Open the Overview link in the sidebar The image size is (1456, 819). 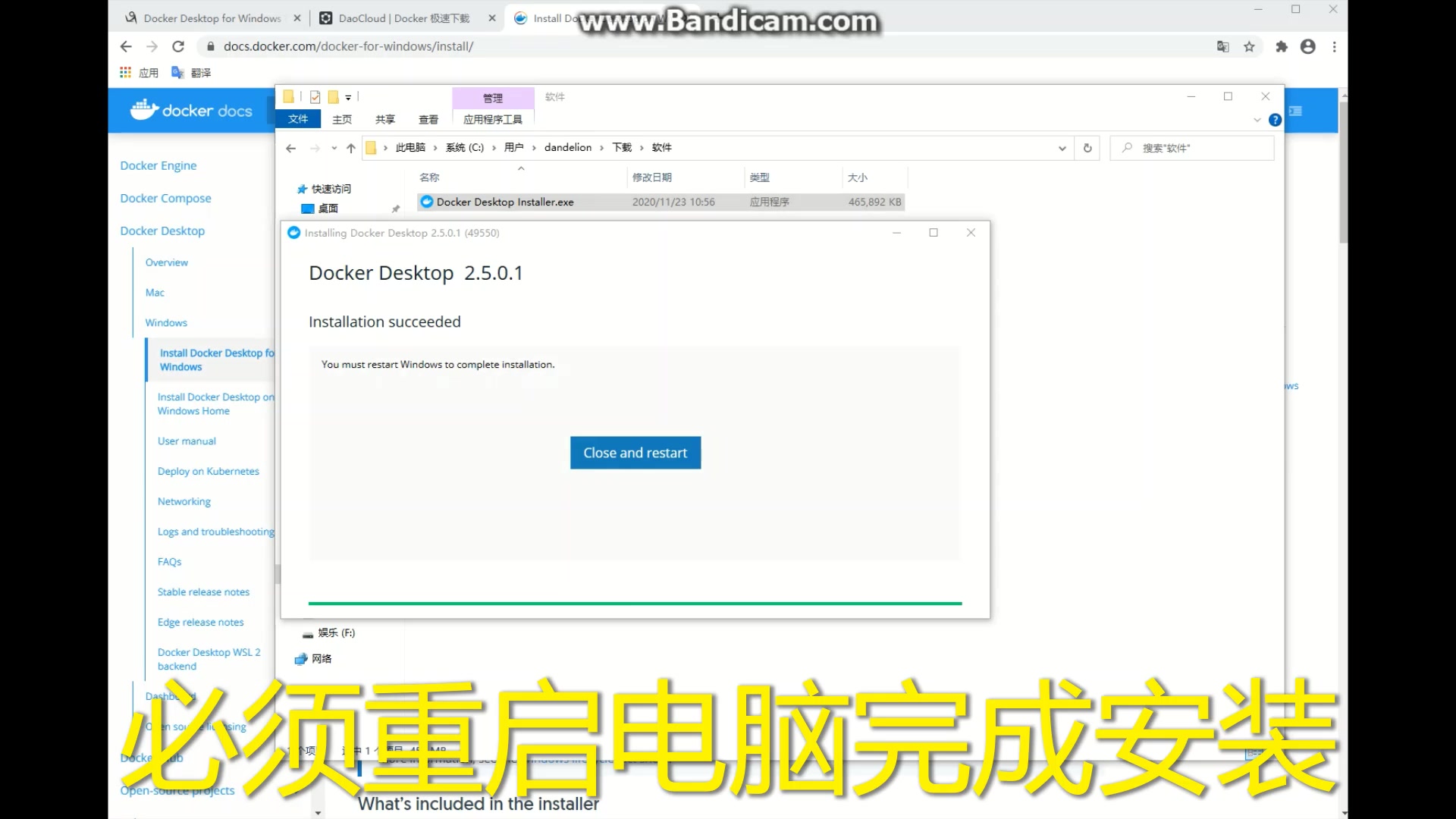tap(166, 262)
